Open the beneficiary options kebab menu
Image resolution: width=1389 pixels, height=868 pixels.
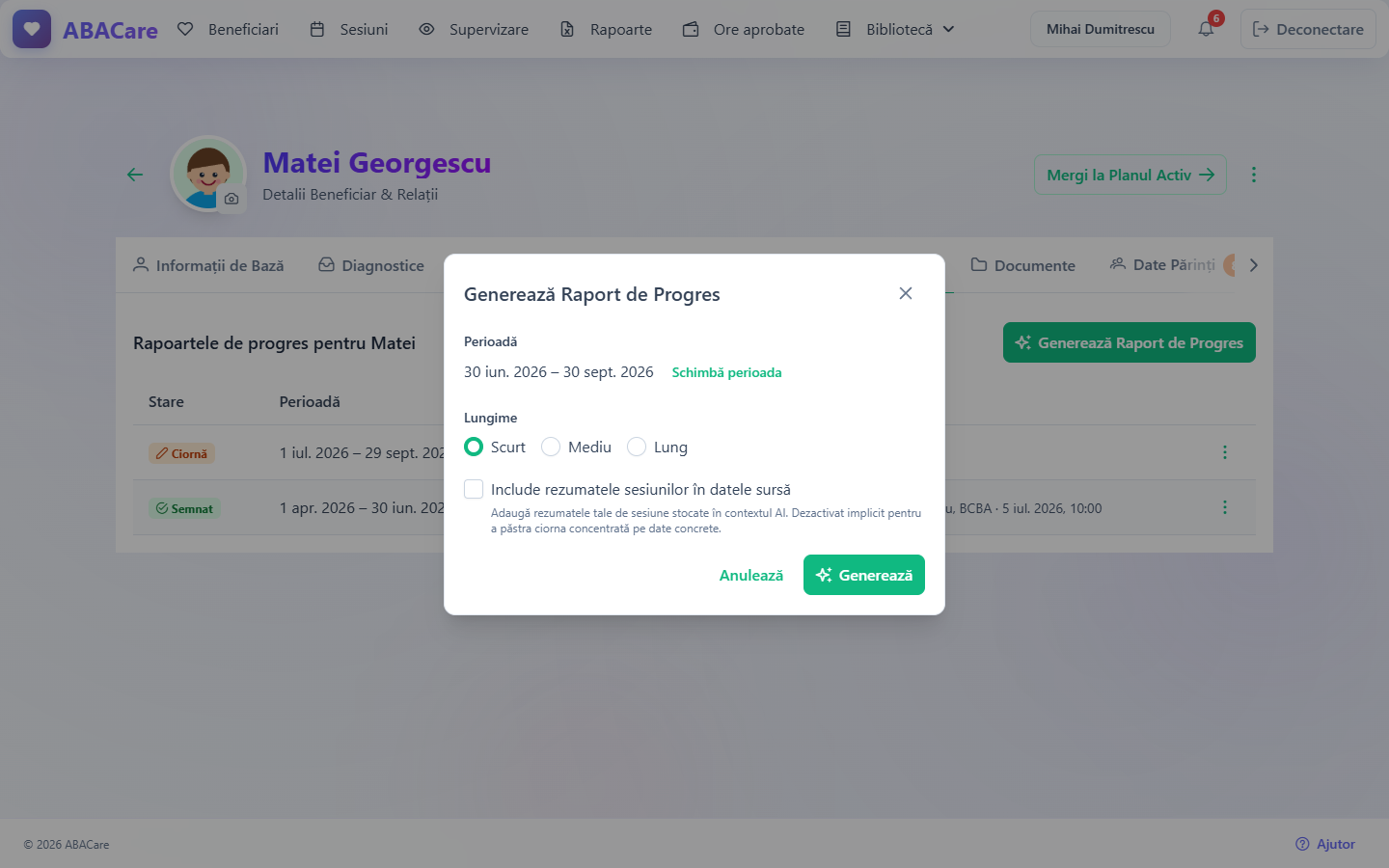click(1254, 175)
